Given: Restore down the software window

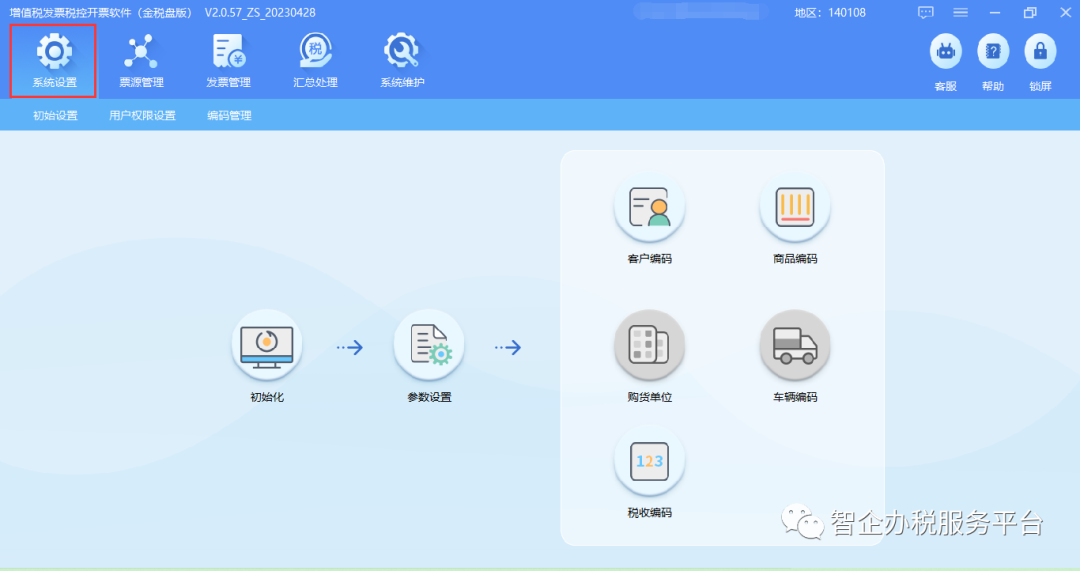Looking at the screenshot, I should pos(1030,12).
